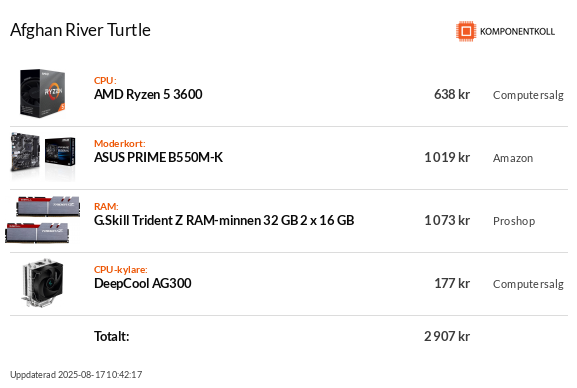The width and height of the screenshot is (577, 388).
Task: Click the ASUS PRIME B550M-K name
Action: tap(158, 158)
